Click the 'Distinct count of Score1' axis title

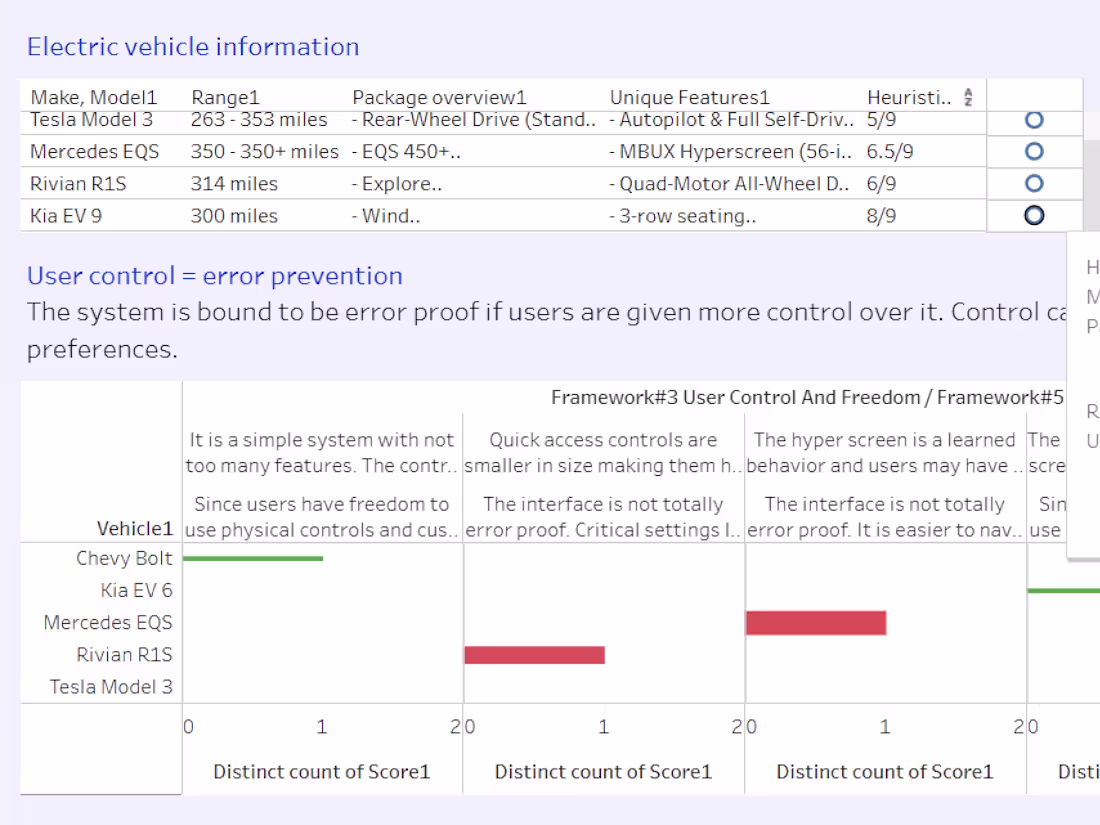(x=321, y=772)
